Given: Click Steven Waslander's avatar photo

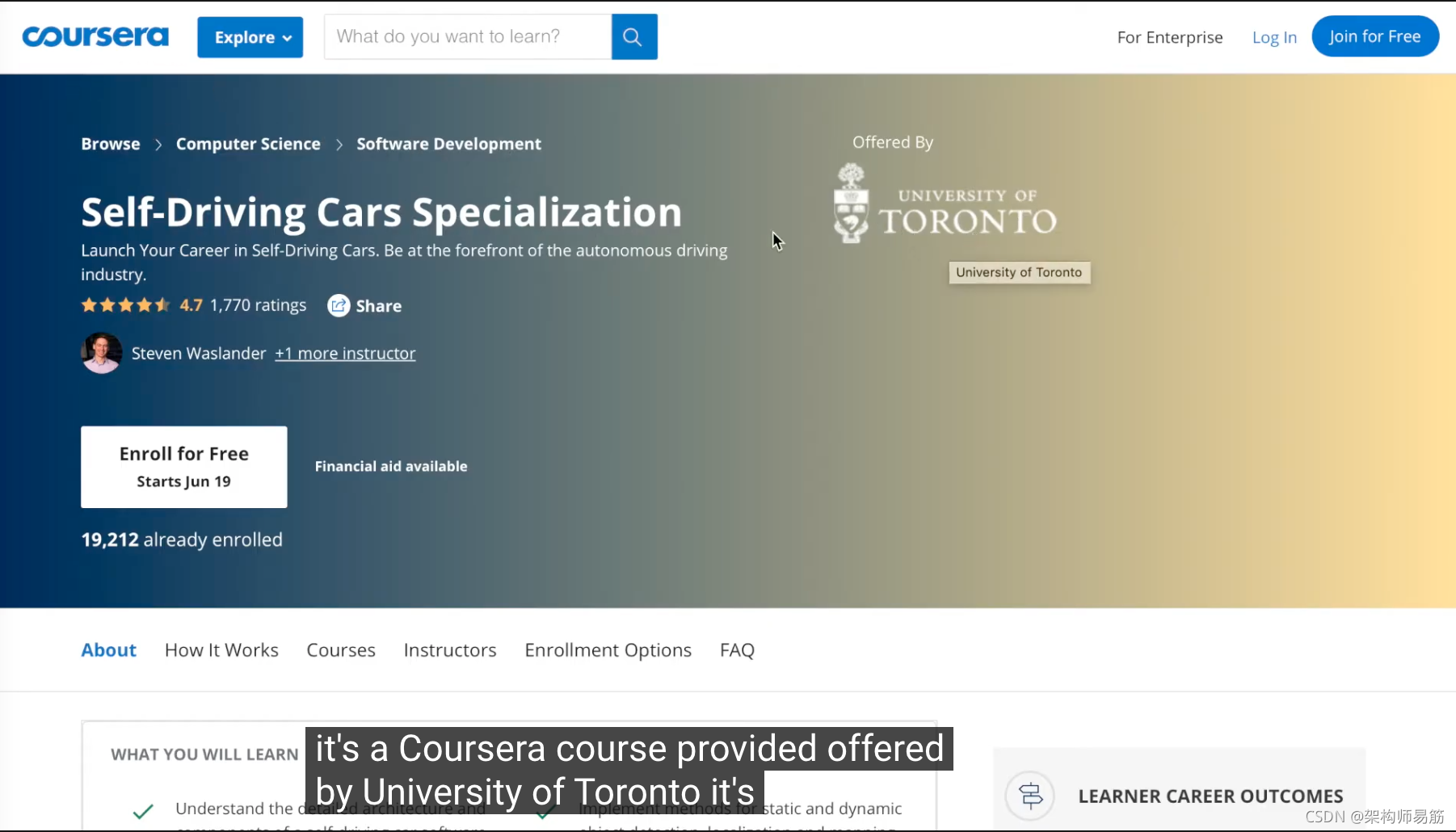Looking at the screenshot, I should 101,353.
